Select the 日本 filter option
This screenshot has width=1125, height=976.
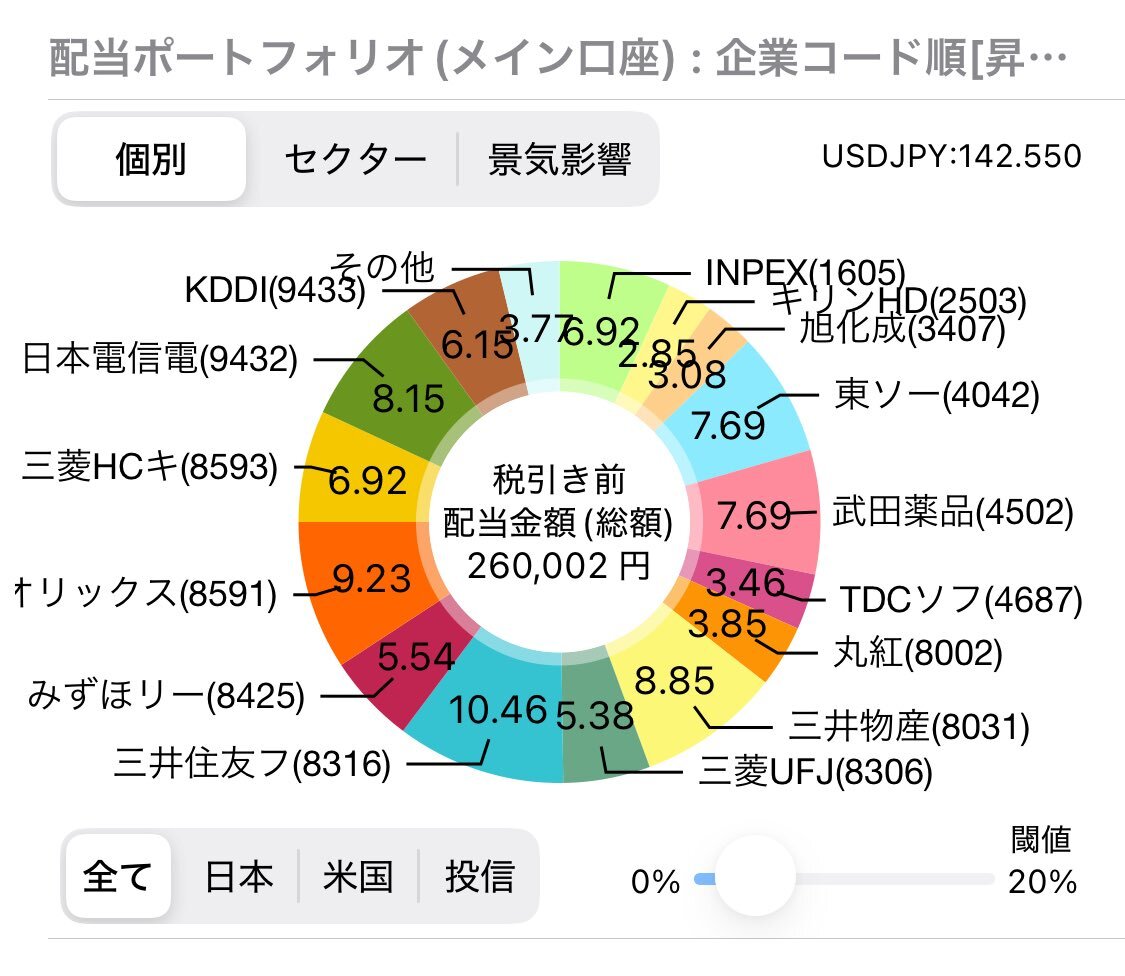238,876
